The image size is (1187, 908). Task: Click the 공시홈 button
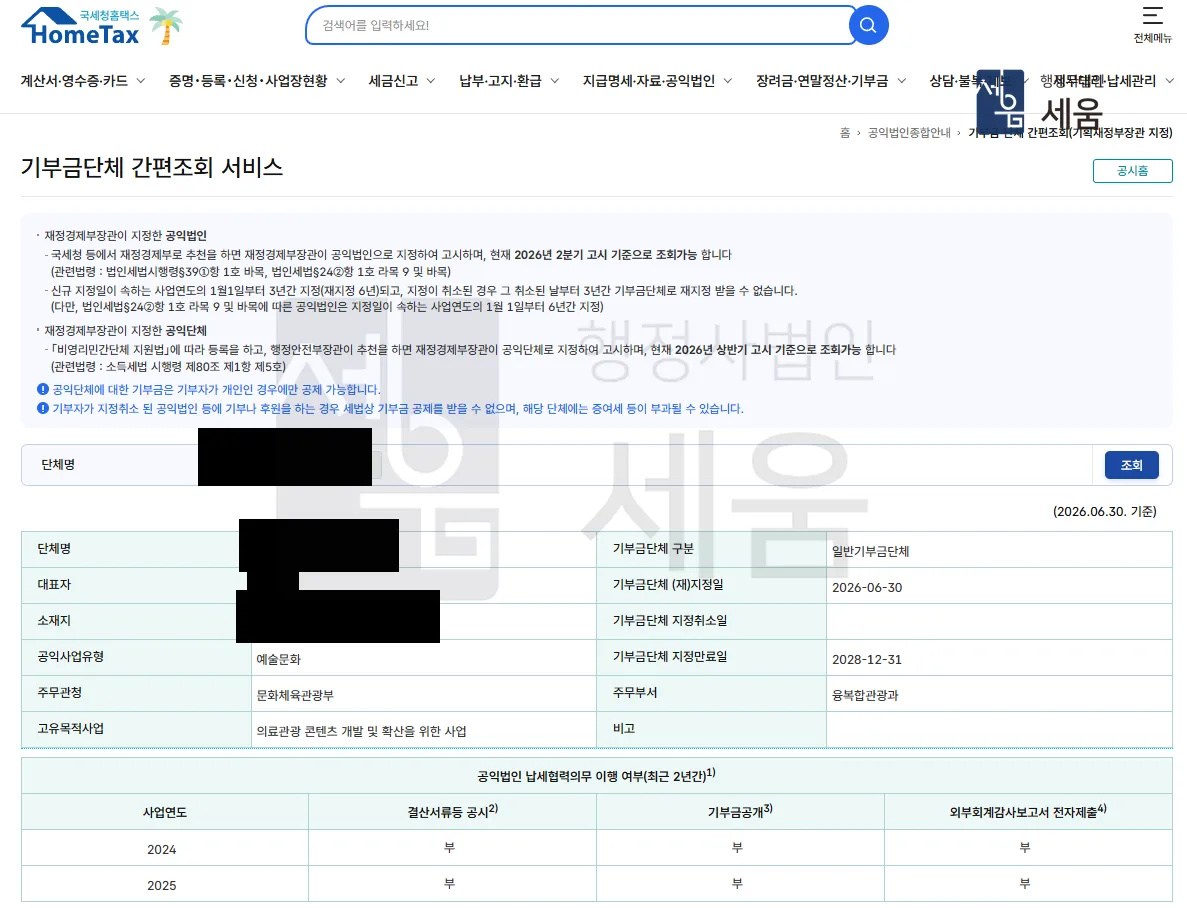tap(1132, 171)
